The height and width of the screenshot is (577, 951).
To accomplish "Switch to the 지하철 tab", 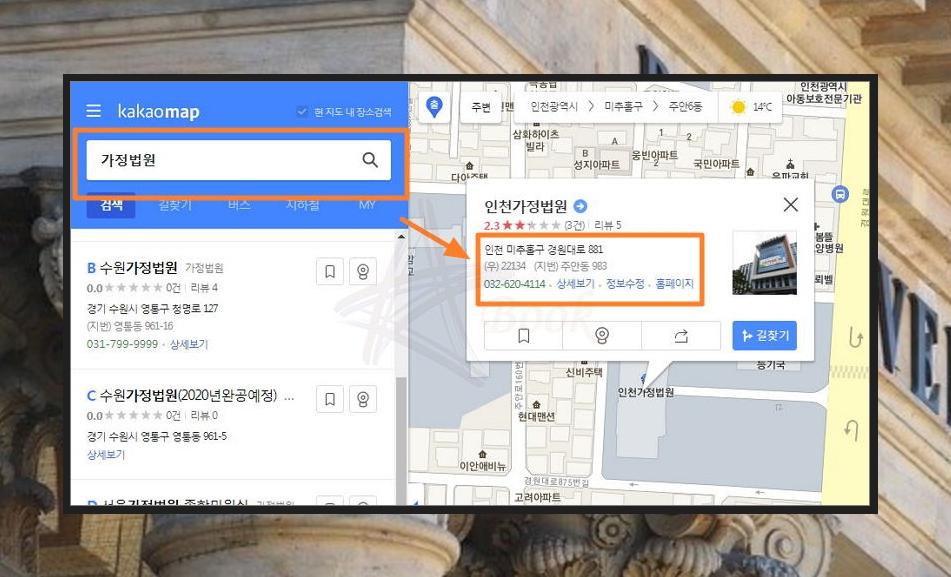I will click(303, 205).
